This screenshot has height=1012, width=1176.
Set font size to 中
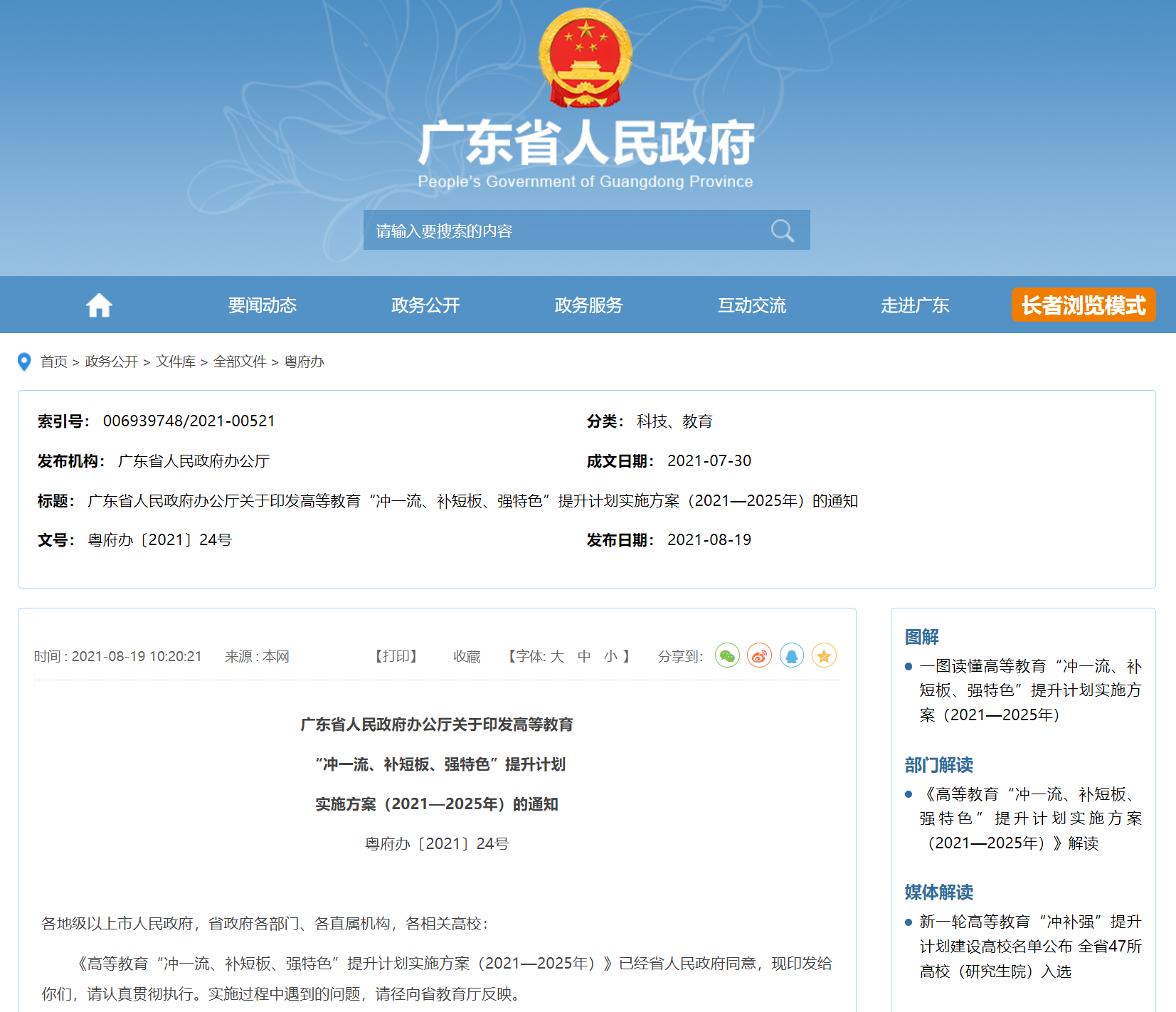click(x=584, y=656)
